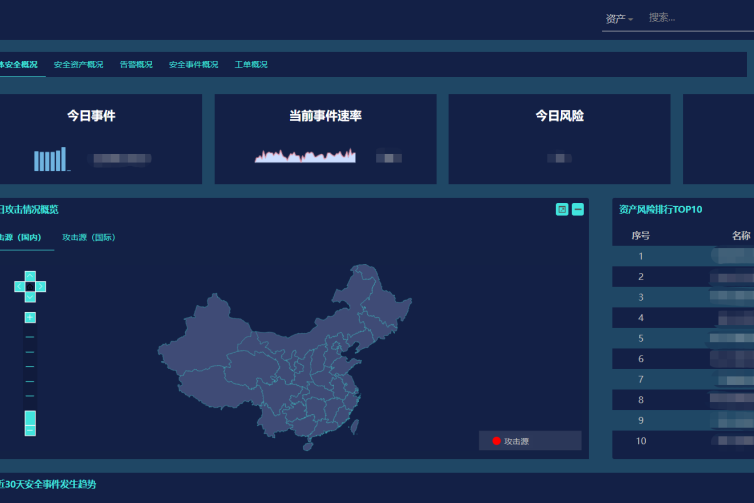Switch map to 攻击源（国际）
The height and width of the screenshot is (503, 754).
pos(89,237)
